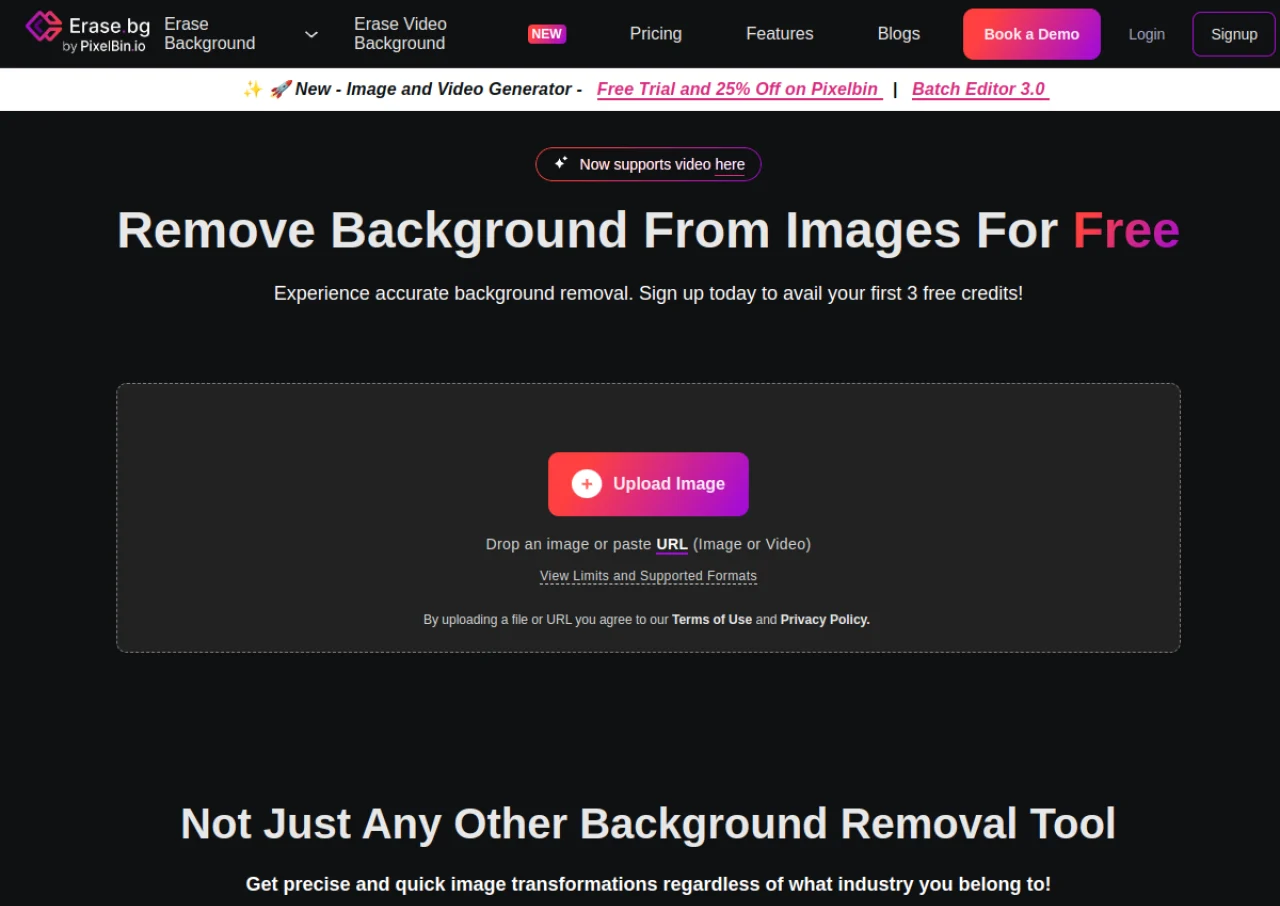
Task: Click the 'Experience accurate background removal' subtitle text
Action: coord(648,293)
